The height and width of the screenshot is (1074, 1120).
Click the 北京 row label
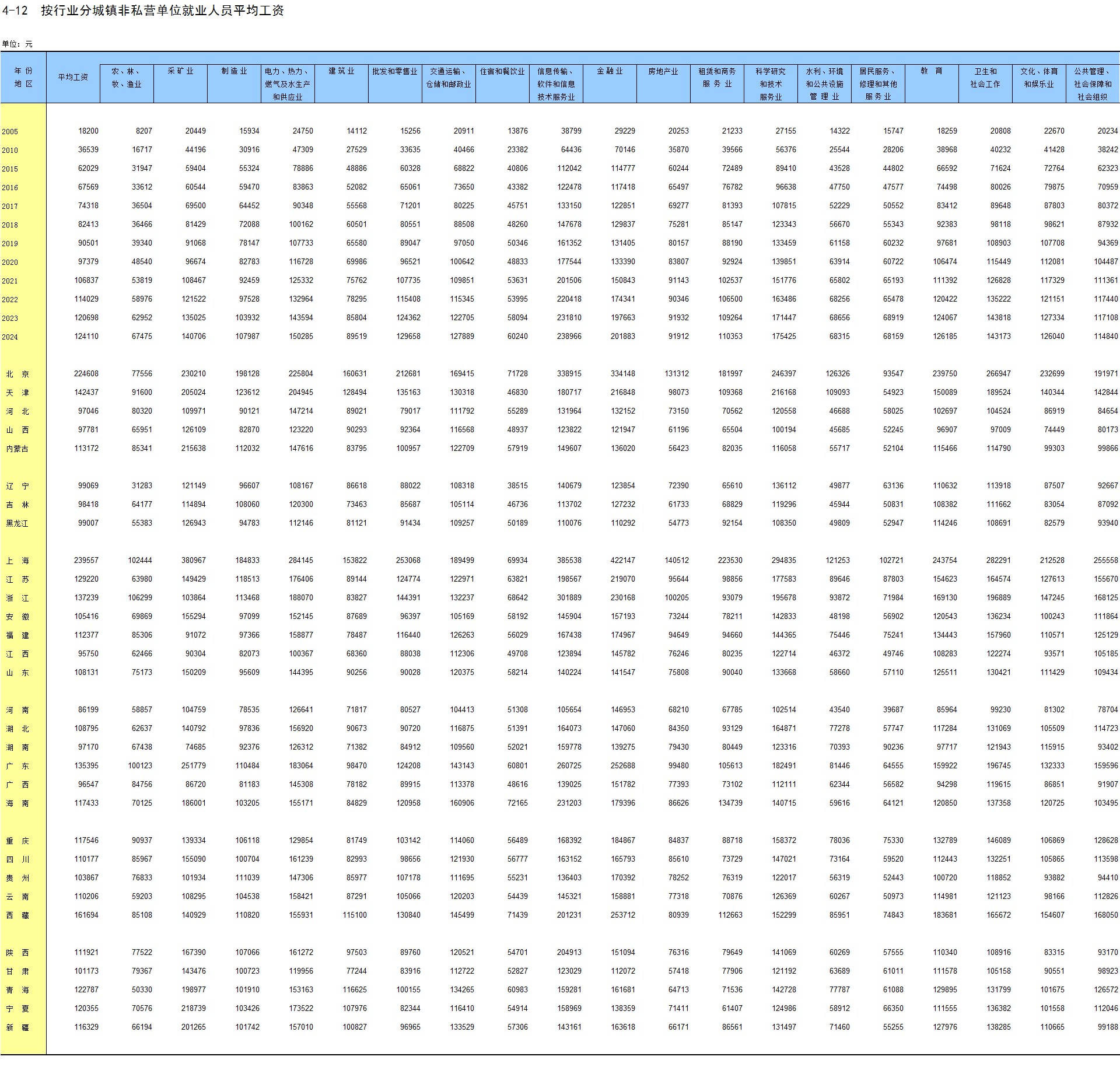coord(17,375)
